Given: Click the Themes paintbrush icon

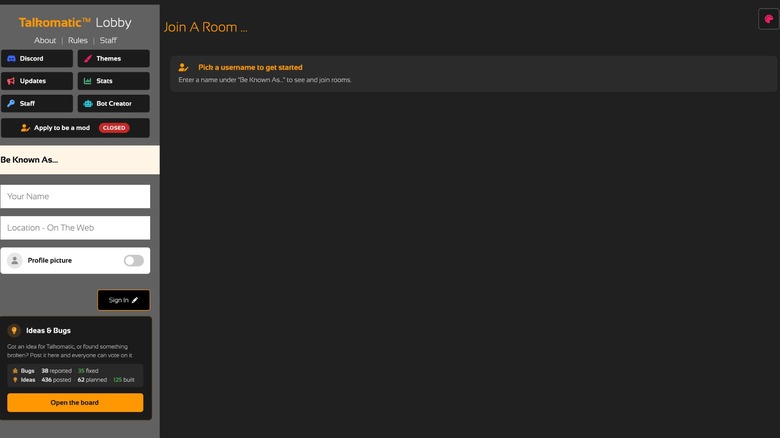Looking at the screenshot, I should [x=88, y=58].
